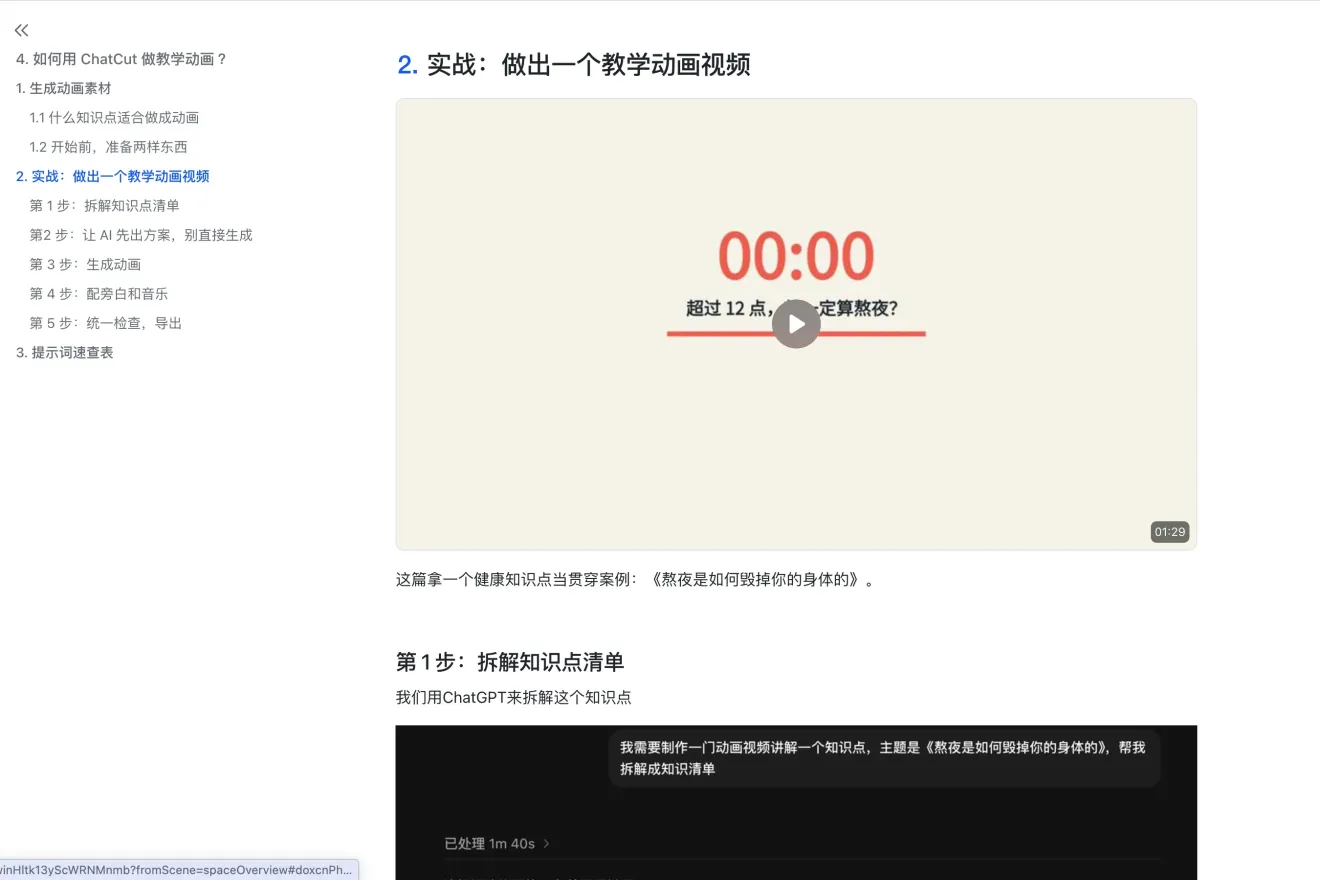This screenshot has height=880, width=1320.
Task: Click the 01:29 video duration badge
Action: tap(1170, 532)
